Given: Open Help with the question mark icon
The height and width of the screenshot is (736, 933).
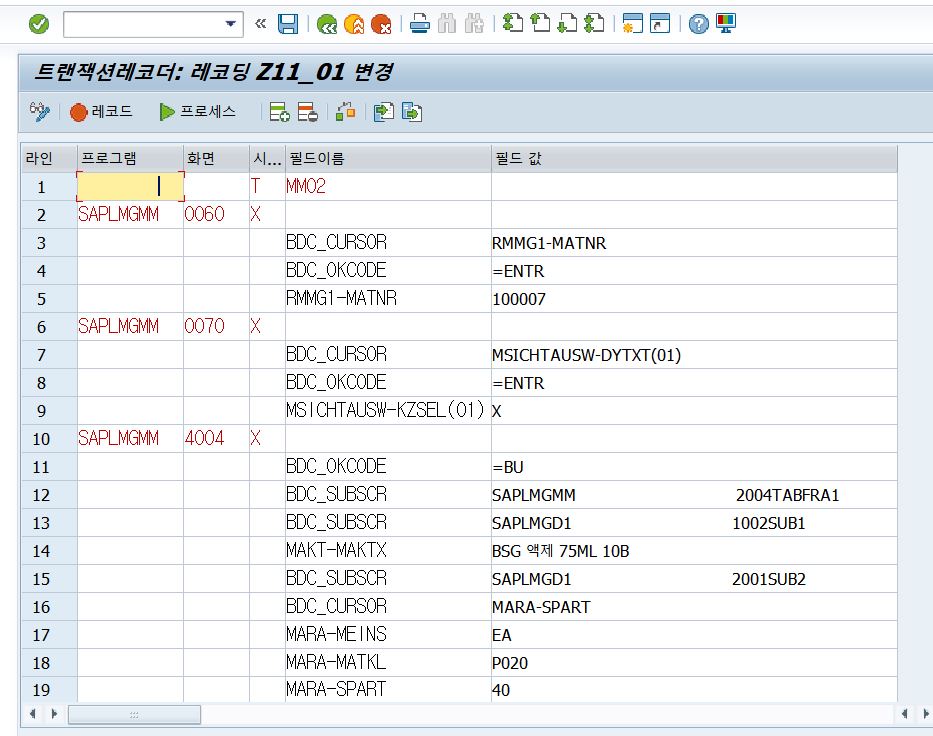Looking at the screenshot, I should (x=699, y=23).
